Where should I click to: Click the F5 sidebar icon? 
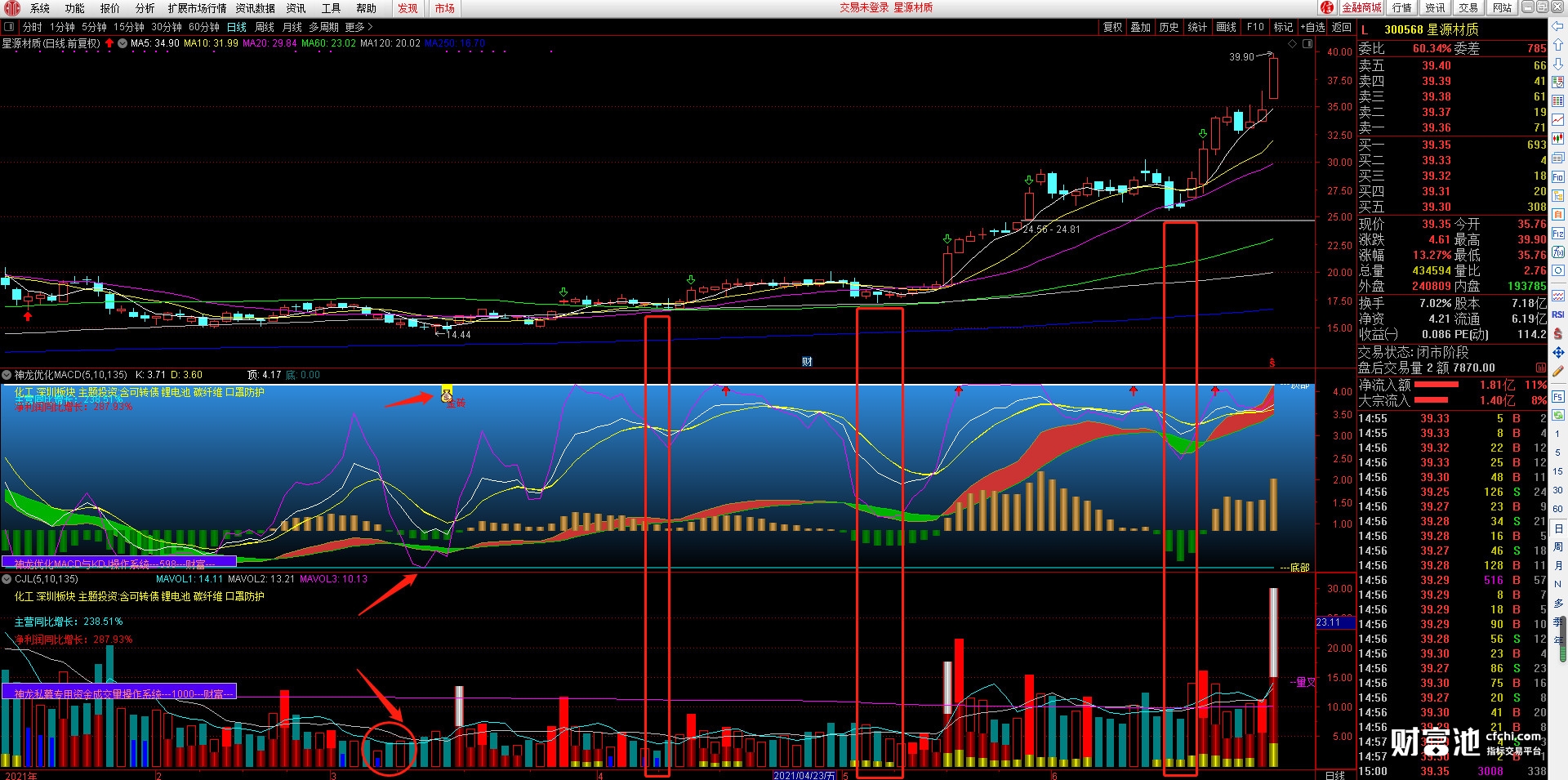[1558, 396]
